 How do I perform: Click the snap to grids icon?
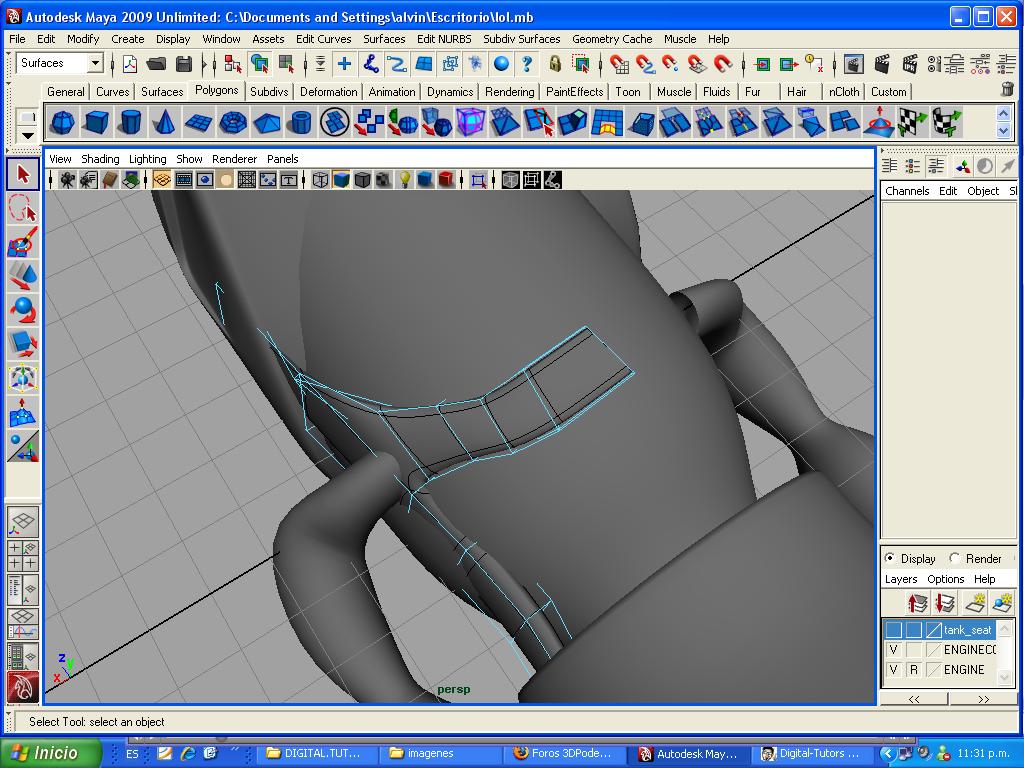click(618, 63)
